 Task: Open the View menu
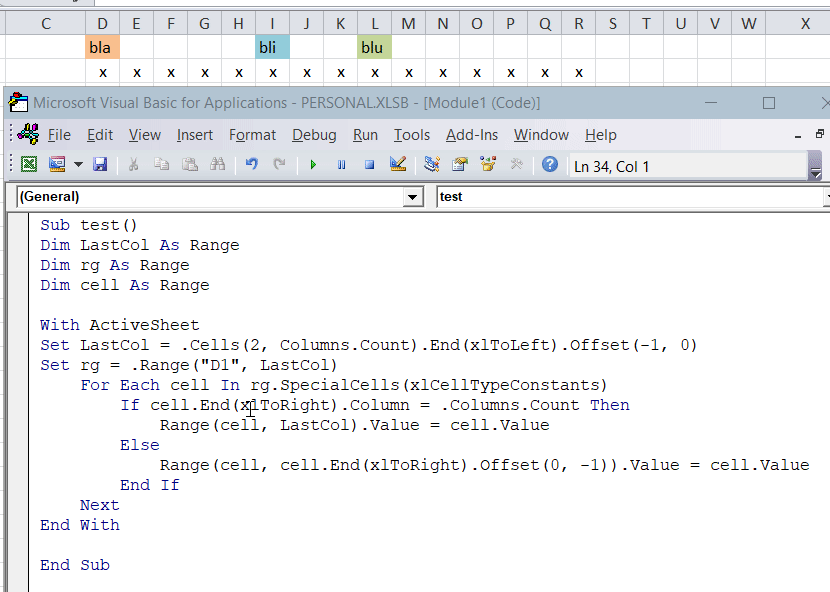pos(145,135)
